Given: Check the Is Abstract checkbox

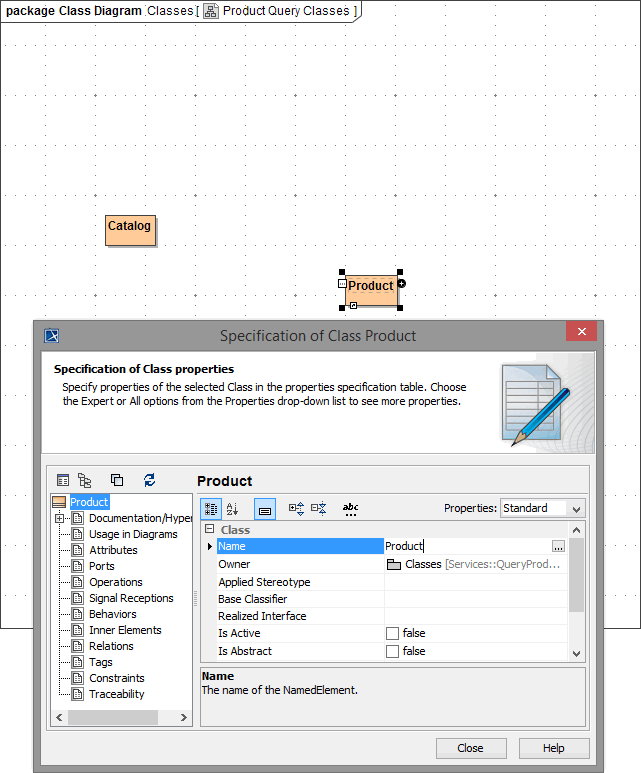Looking at the screenshot, I should tap(393, 651).
